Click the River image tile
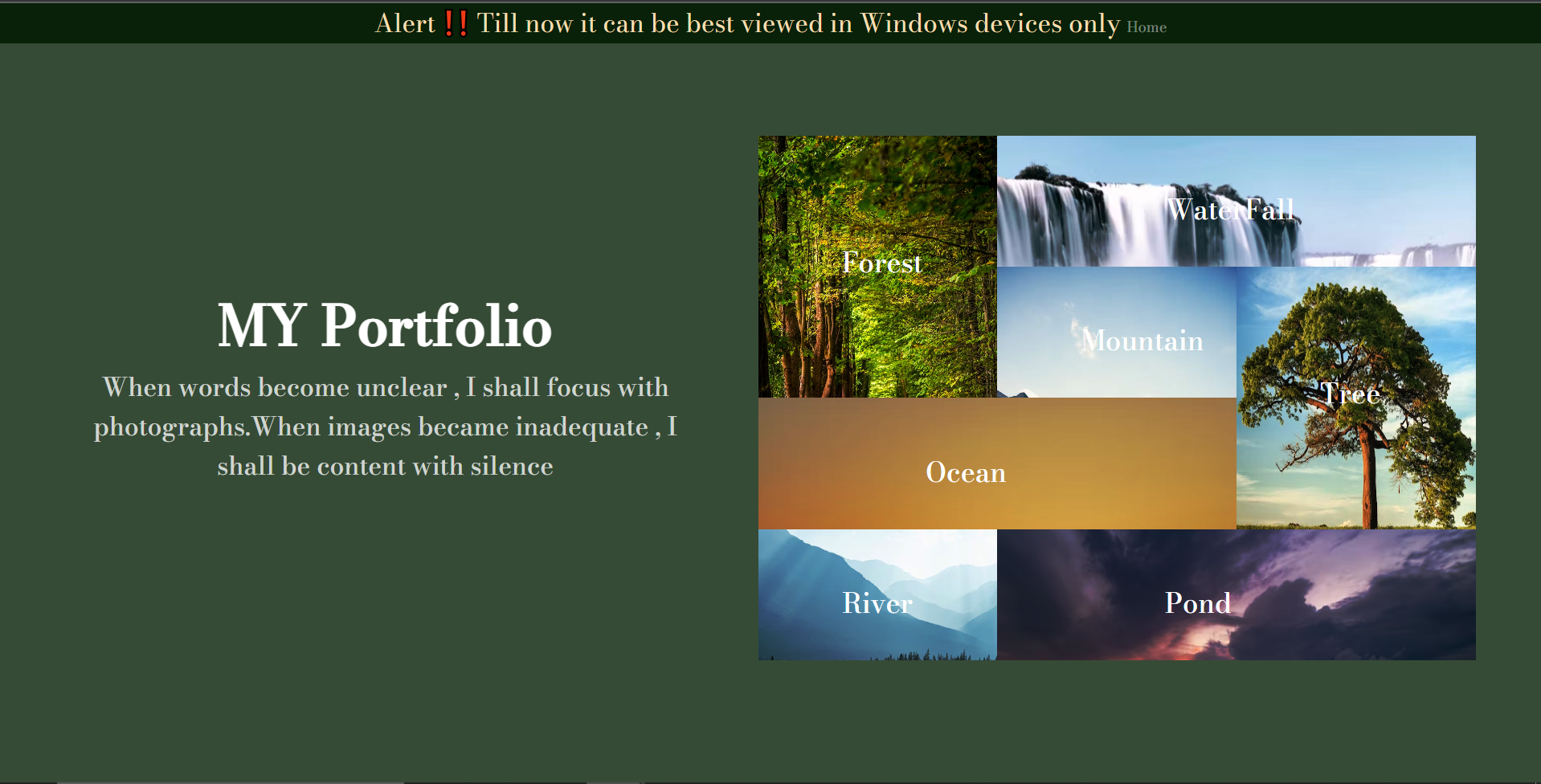The width and height of the screenshot is (1541, 784). coord(877,594)
